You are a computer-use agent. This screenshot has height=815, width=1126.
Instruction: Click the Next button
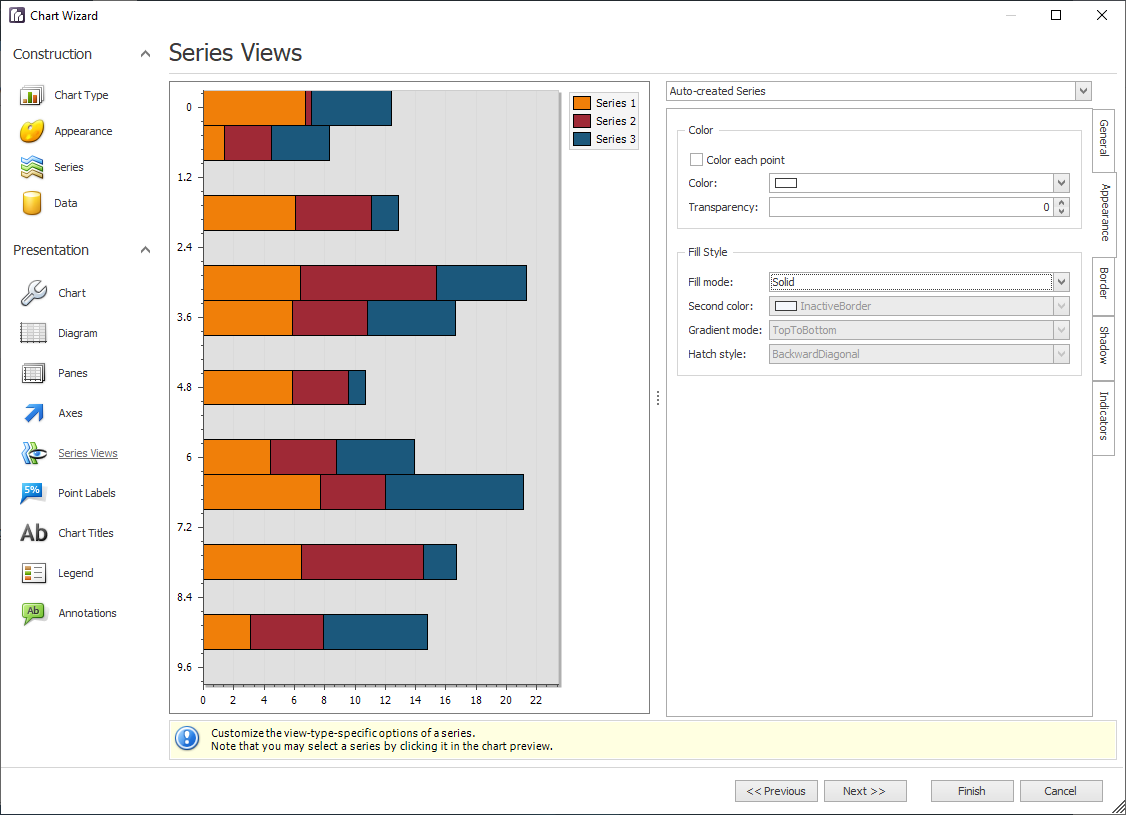(865, 790)
